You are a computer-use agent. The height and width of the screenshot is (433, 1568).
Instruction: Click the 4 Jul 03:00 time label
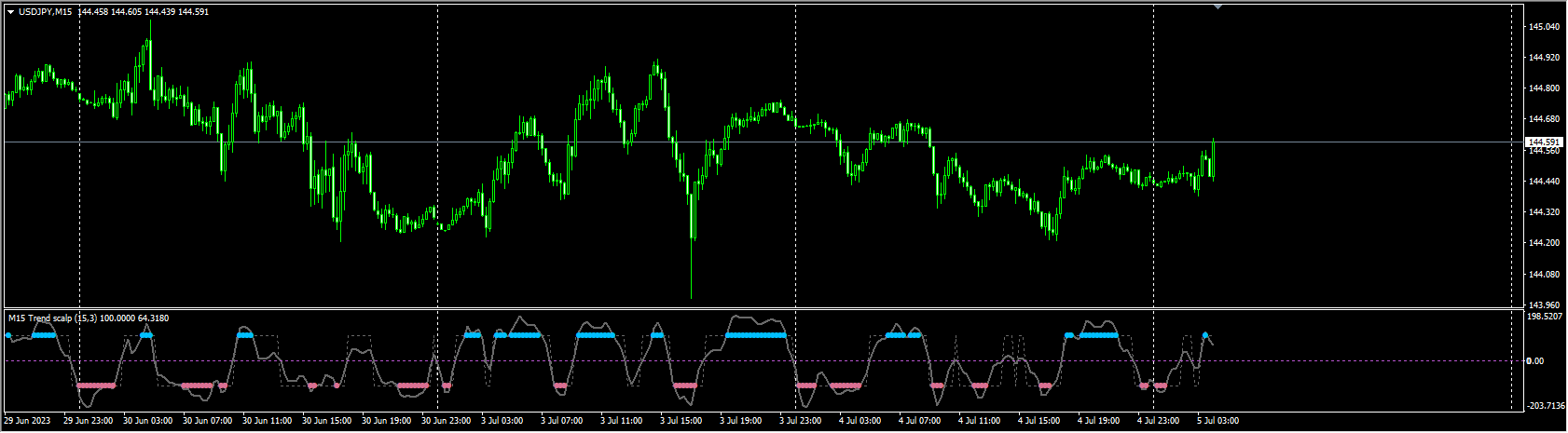click(x=861, y=421)
